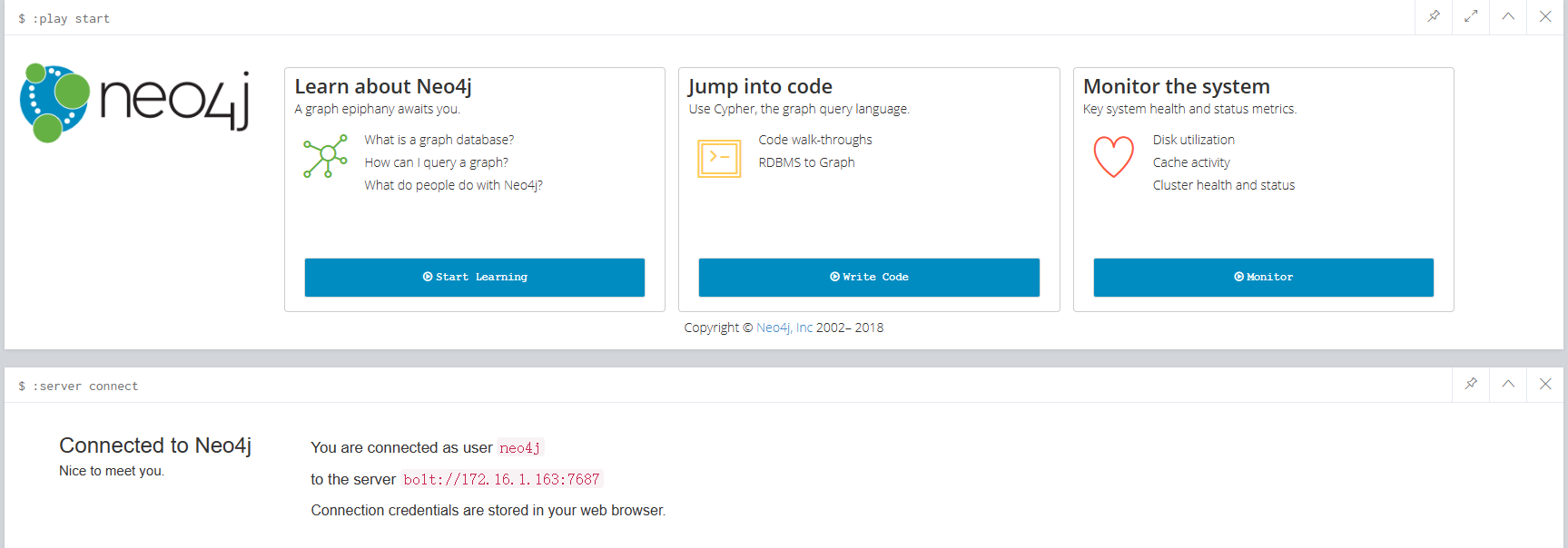Click 'Nice to meet you.' text
The height and width of the screenshot is (548, 1568).
click(112, 471)
